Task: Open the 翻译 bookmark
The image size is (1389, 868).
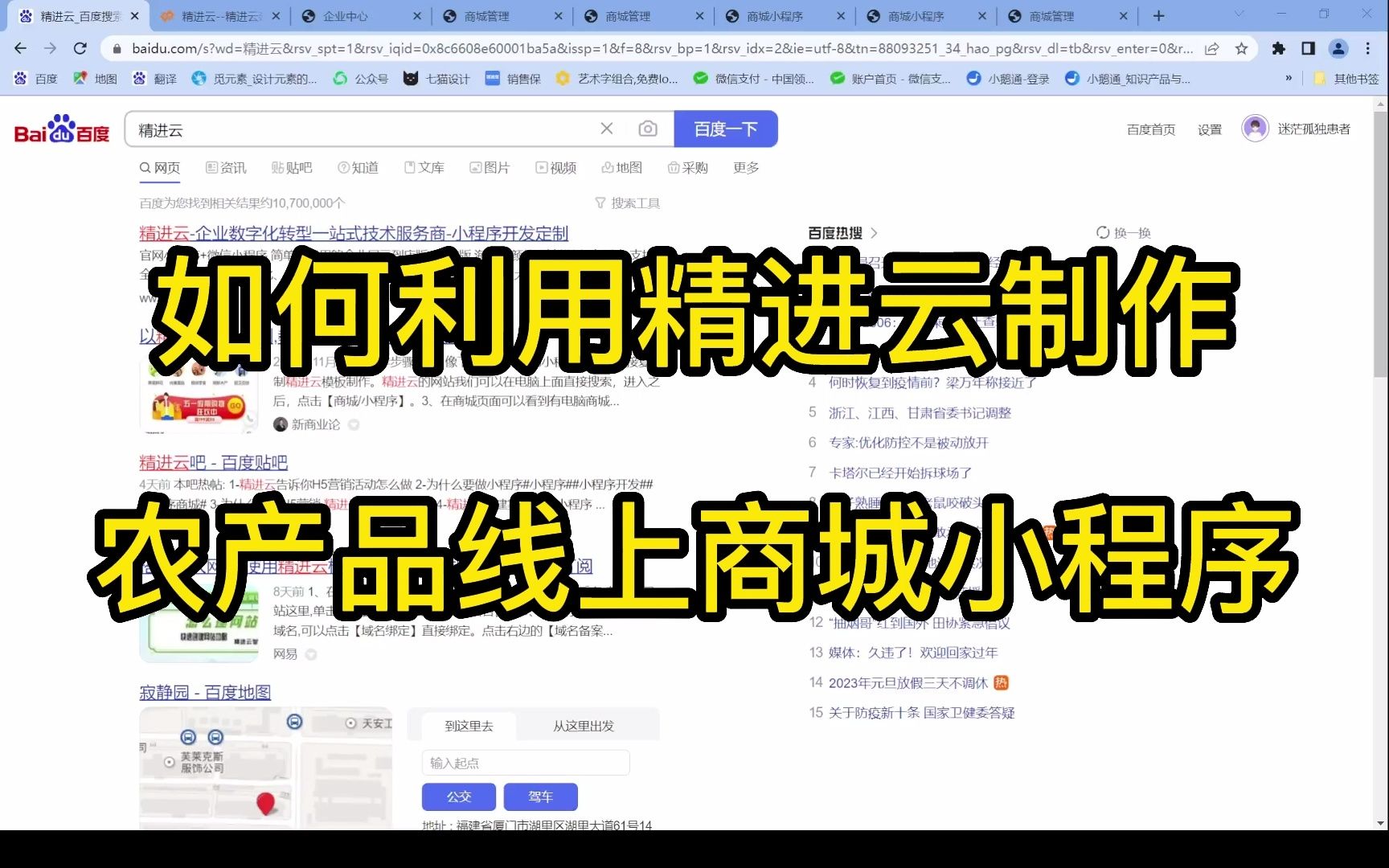Action: pyautogui.click(x=155, y=78)
